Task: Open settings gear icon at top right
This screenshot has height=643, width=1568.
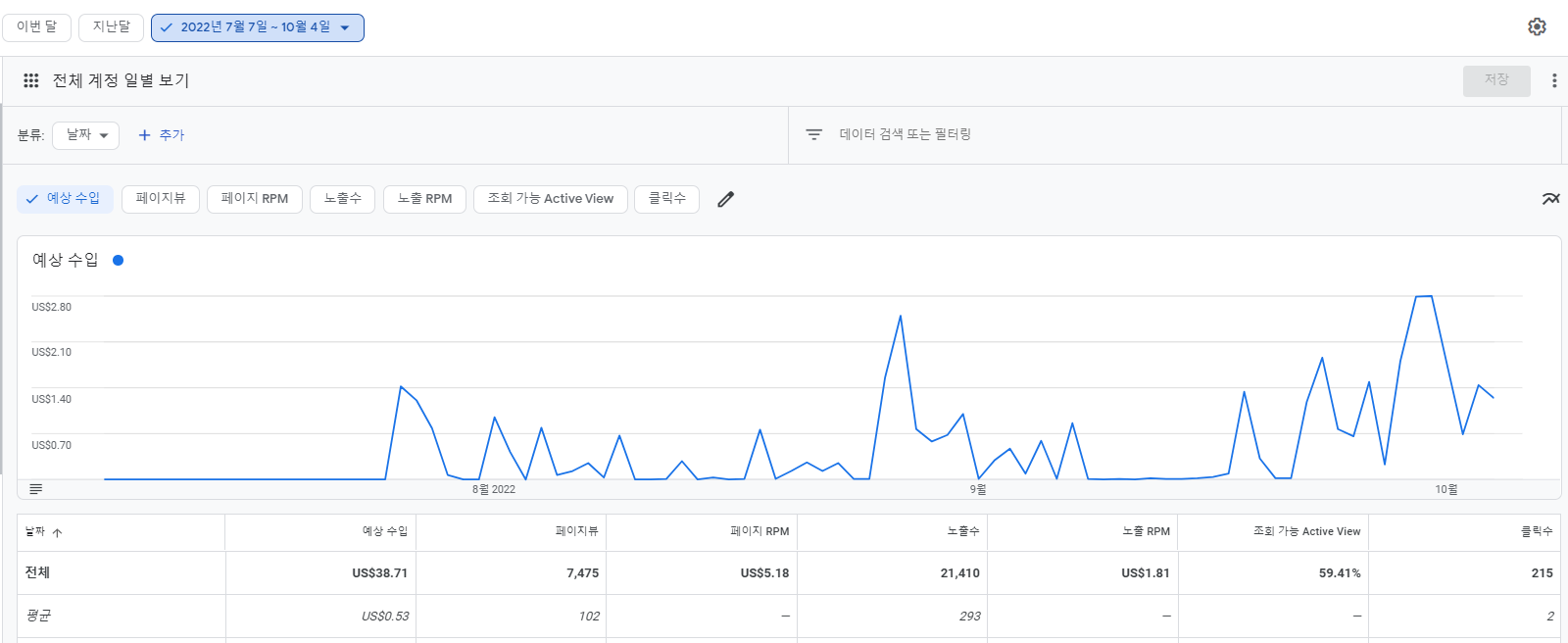Action: [1537, 26]
